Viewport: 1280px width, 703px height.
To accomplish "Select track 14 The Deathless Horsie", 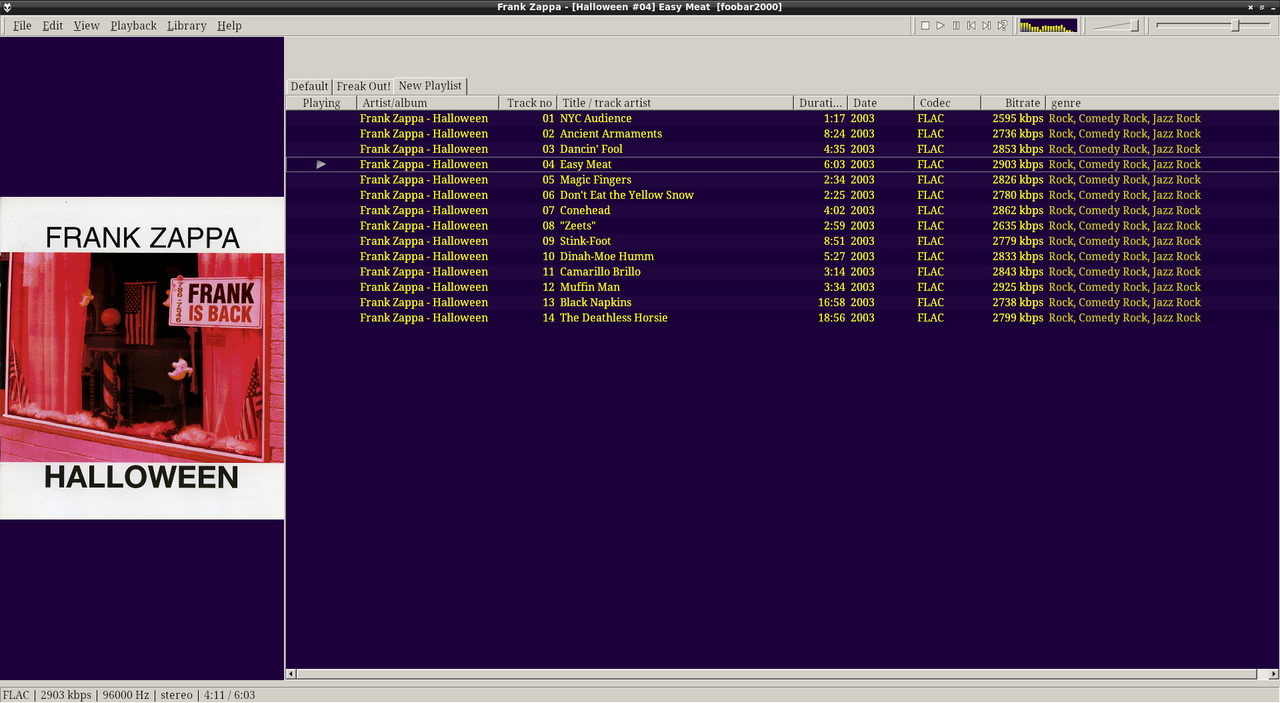I will [782, 318].
